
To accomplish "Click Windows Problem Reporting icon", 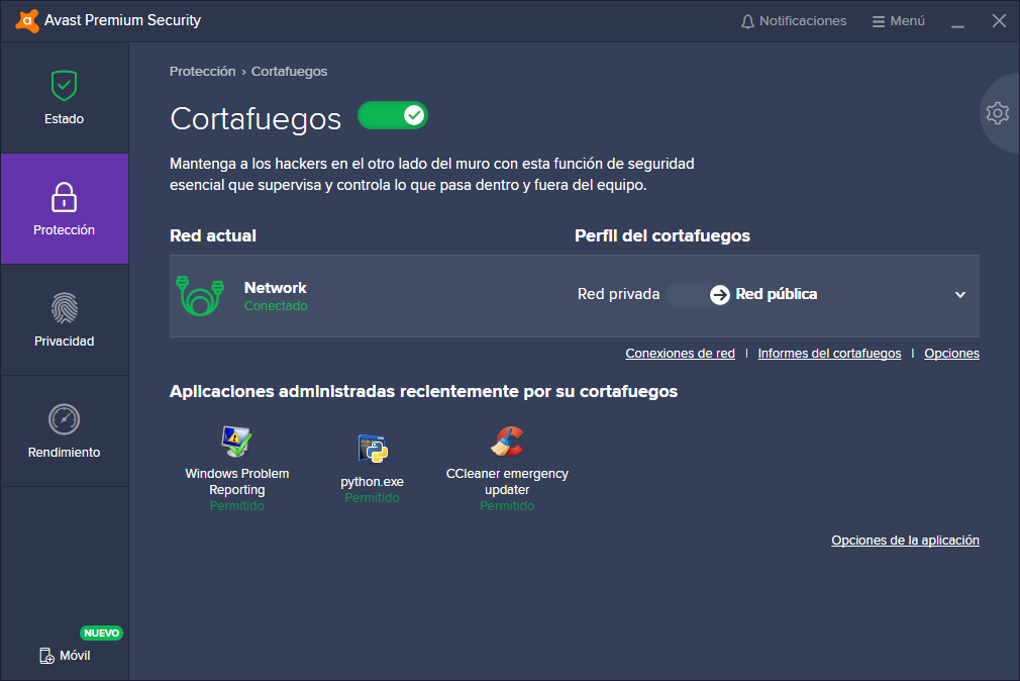I will tap(237, 442).
